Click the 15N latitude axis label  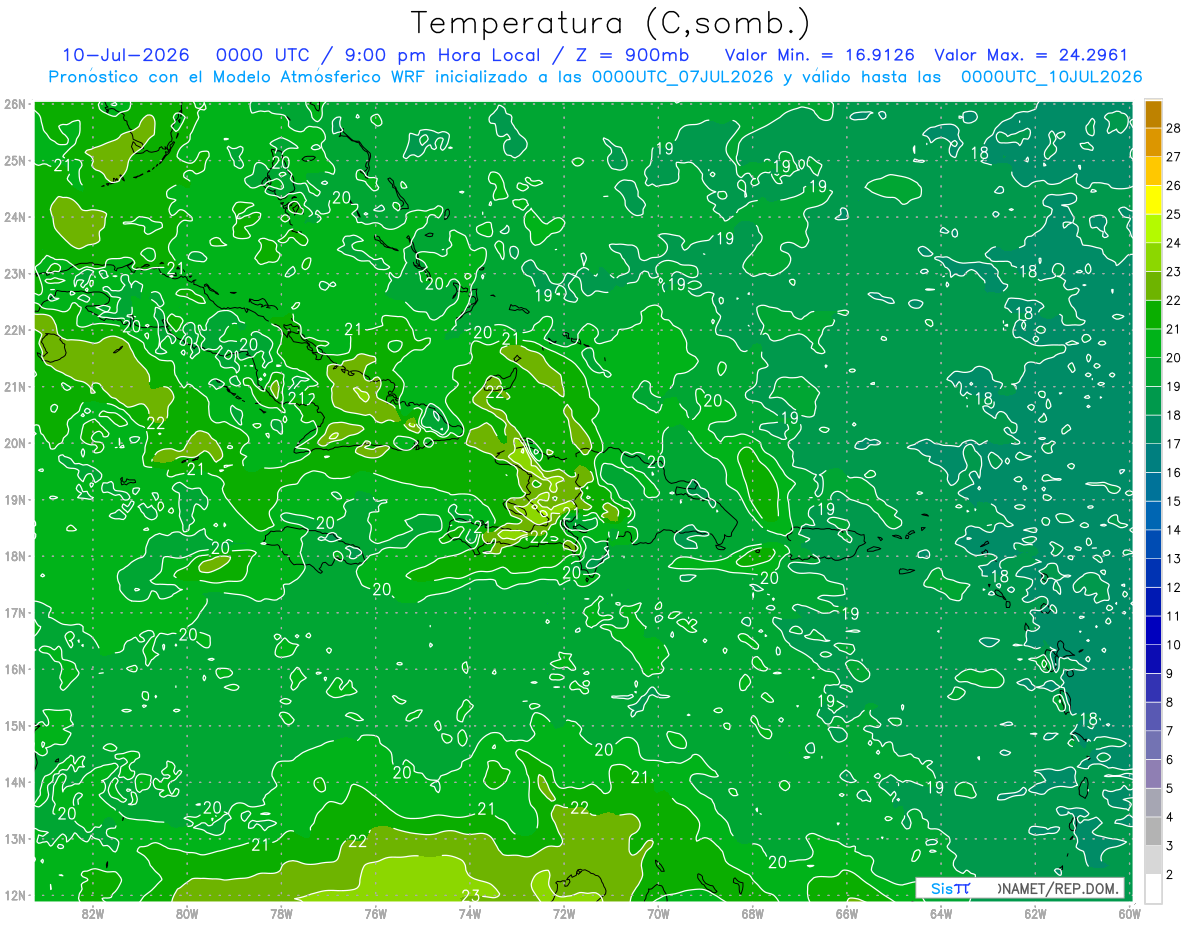click(x=14, y=726)
